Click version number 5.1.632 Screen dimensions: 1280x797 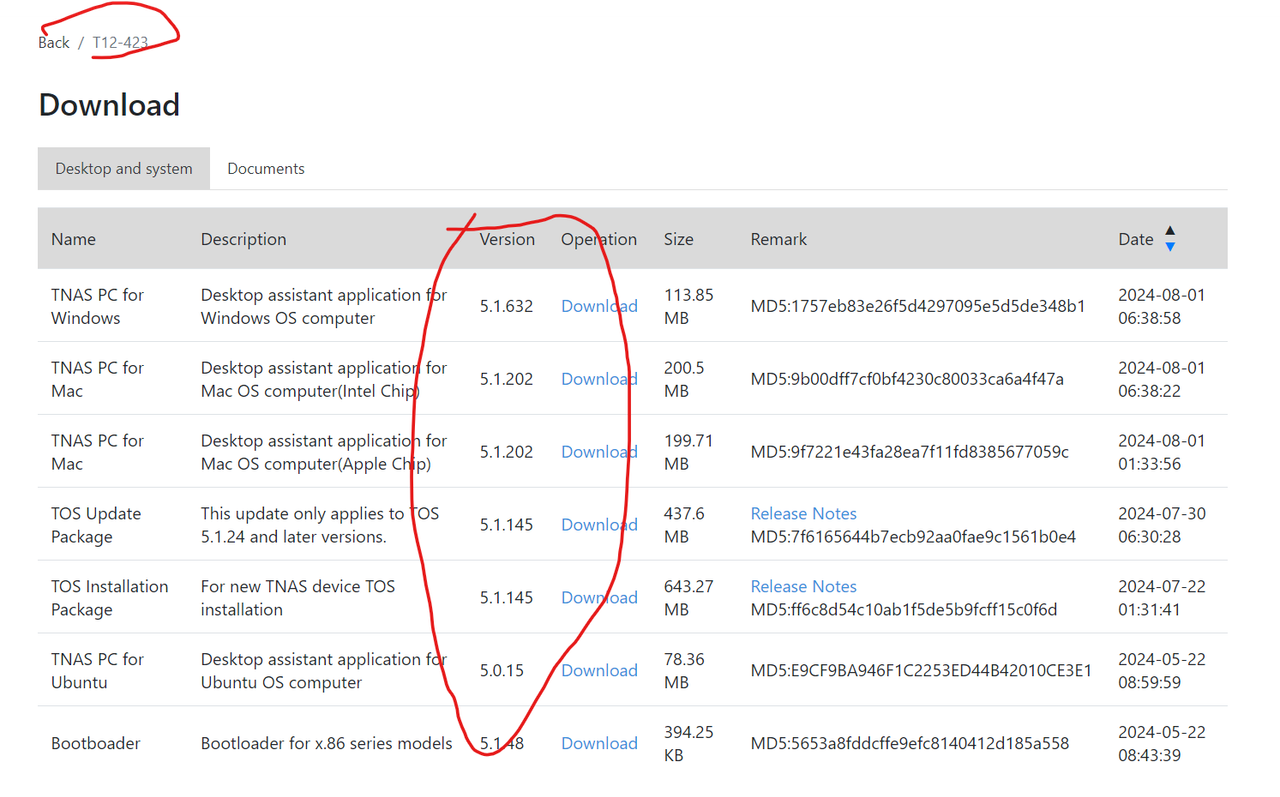point(506,306)
